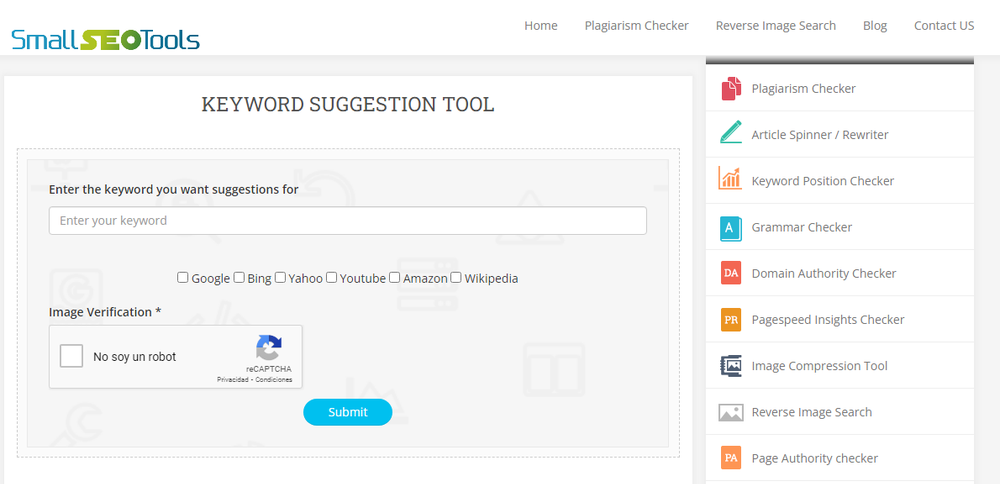Go to Contact US in top navigation
Image resolution: width=1000 pixels, height=484 pixels.
point(944,26)
